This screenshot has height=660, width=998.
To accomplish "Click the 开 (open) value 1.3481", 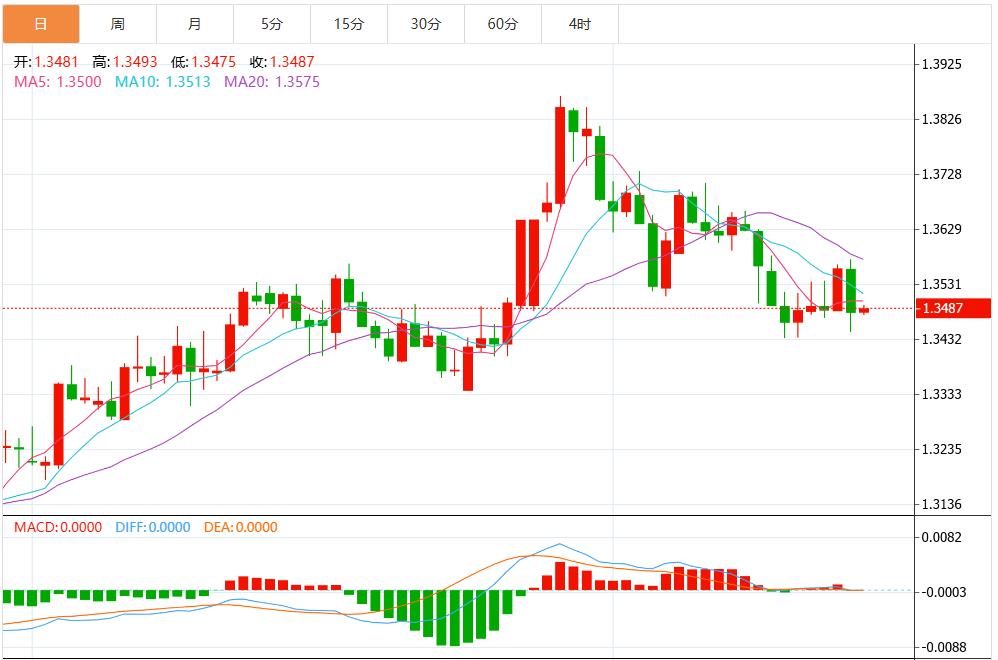I will click(x=56, y=62).
